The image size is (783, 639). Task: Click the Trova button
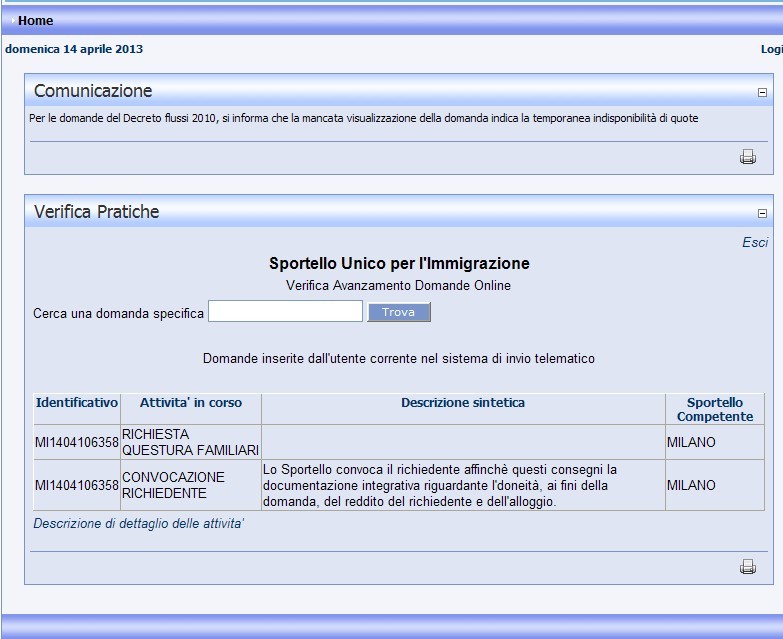398,312
